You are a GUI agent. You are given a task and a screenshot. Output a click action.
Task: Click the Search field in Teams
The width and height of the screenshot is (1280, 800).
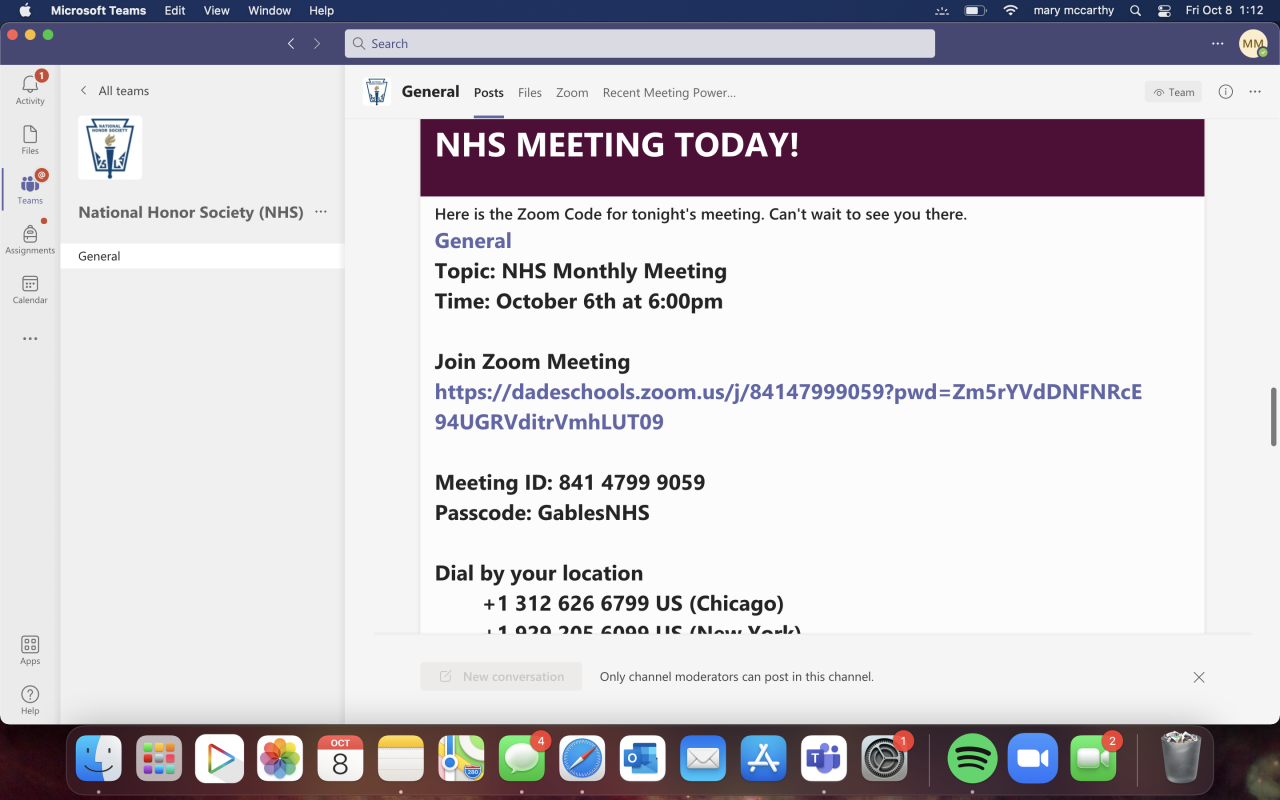pyautogui.click(x=640, y=43)
